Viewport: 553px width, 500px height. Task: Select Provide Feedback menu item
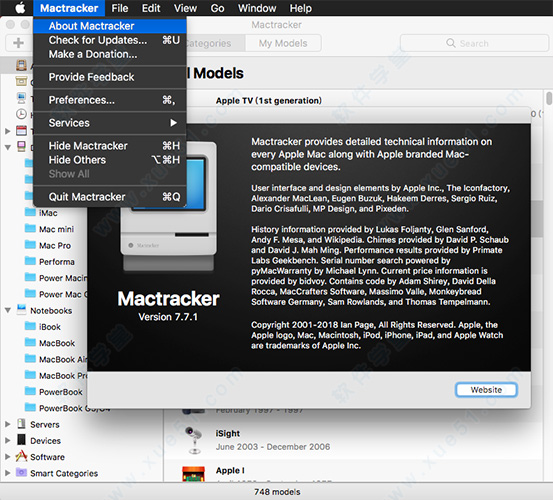pyautogui.click(x=110, y=77)
